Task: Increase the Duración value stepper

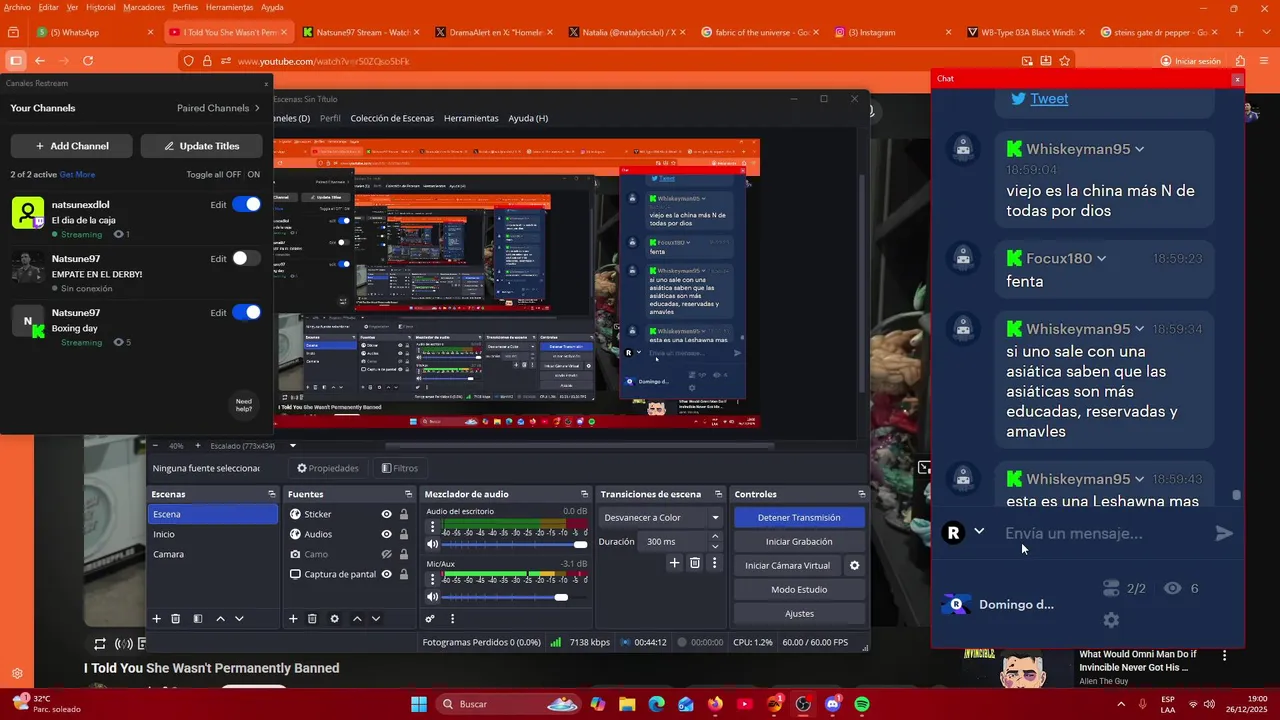Action: coord(714,536)
